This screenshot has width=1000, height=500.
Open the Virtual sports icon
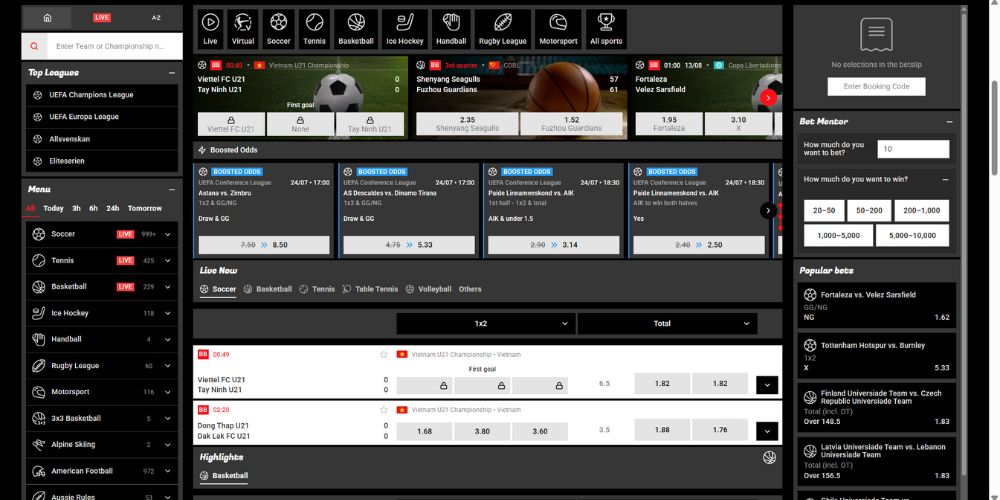[x=242, y=29]
